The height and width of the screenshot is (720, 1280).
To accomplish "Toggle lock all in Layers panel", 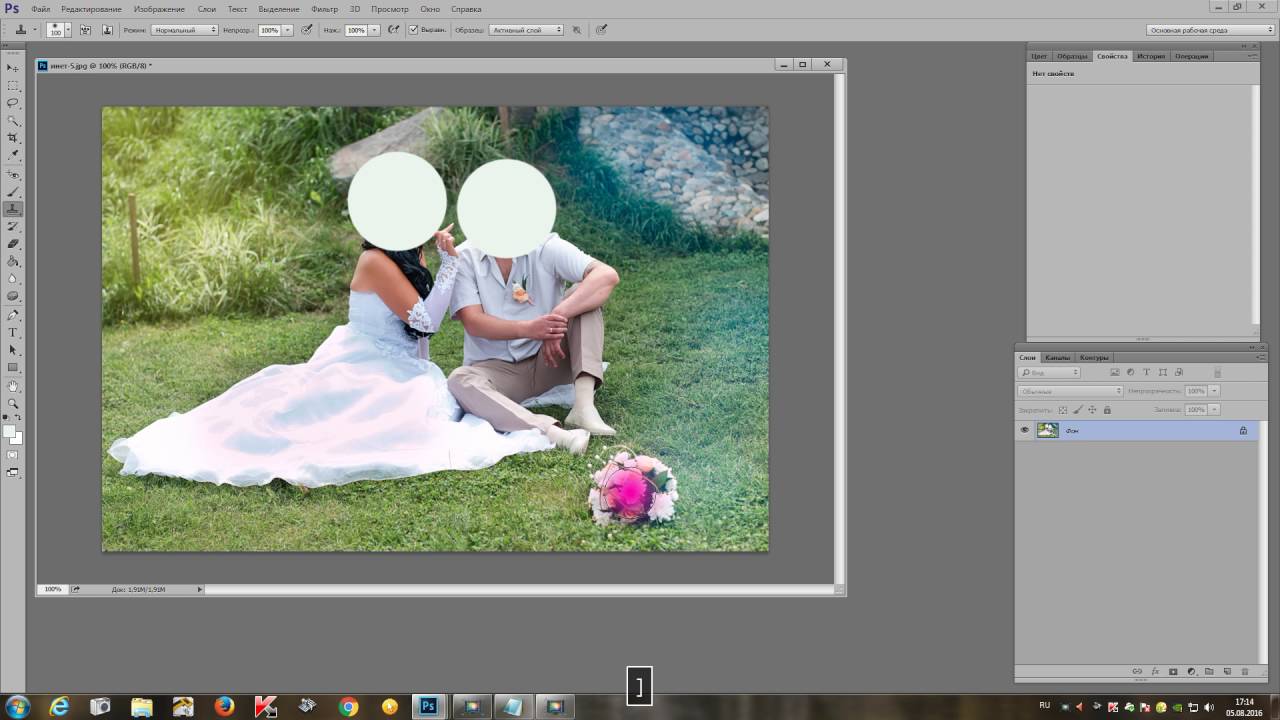I will pyautogui.click(x=1107, y=410).
